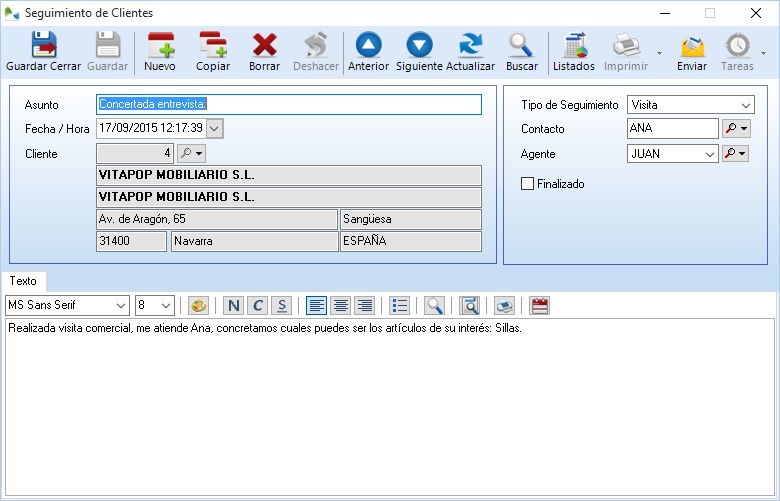Open the Contacto search dropdown button
Viewport: 780px width, 501px height.
736,128
